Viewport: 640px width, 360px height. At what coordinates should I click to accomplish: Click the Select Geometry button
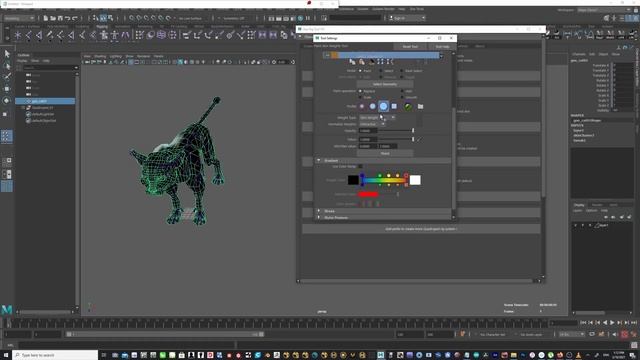coord(385,84)
